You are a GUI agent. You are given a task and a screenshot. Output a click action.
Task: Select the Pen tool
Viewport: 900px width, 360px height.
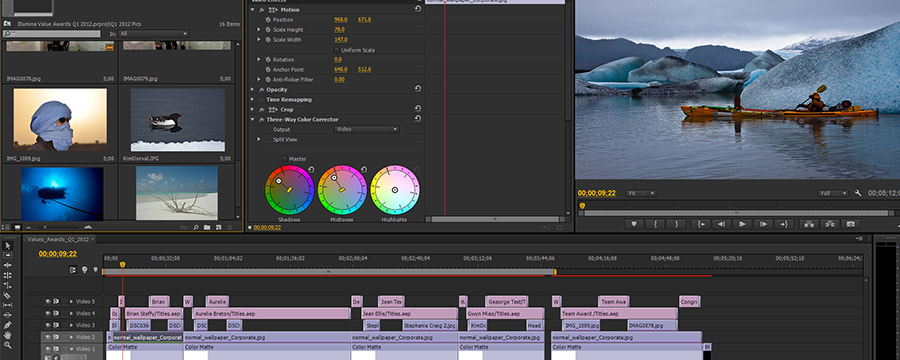point(7,325)
